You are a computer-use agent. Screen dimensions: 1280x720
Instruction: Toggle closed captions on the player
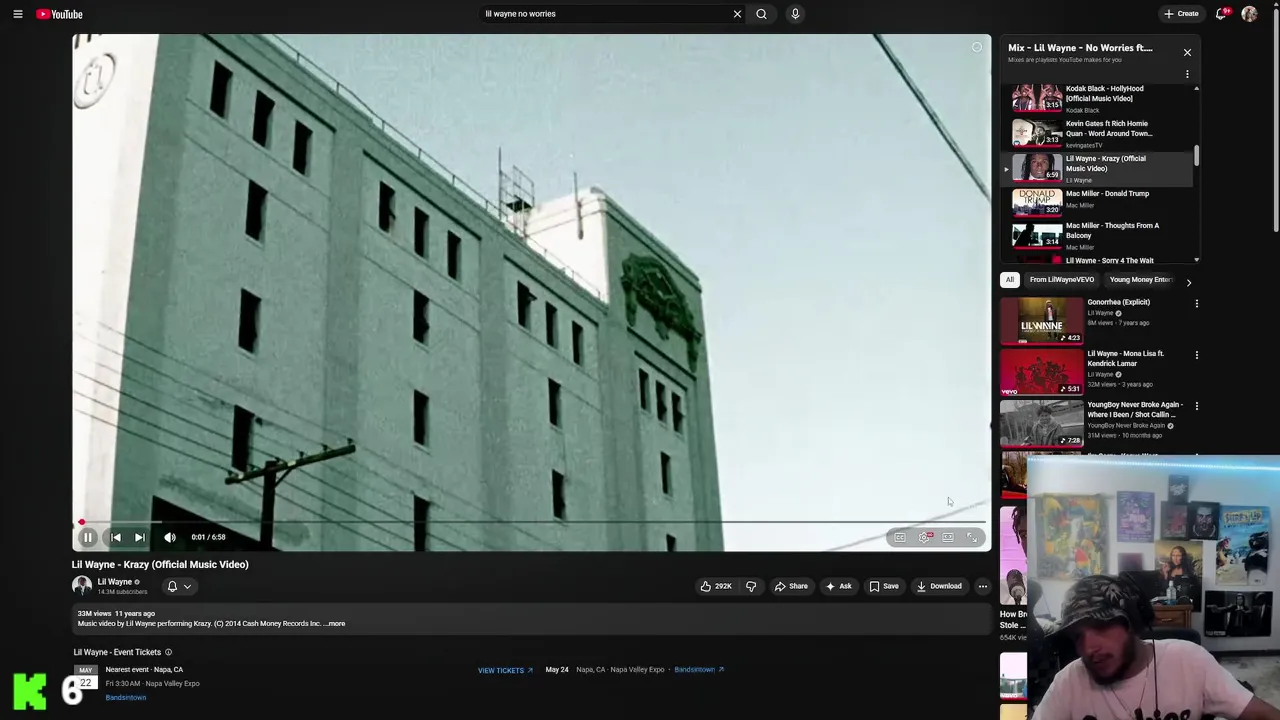[900, 537]
